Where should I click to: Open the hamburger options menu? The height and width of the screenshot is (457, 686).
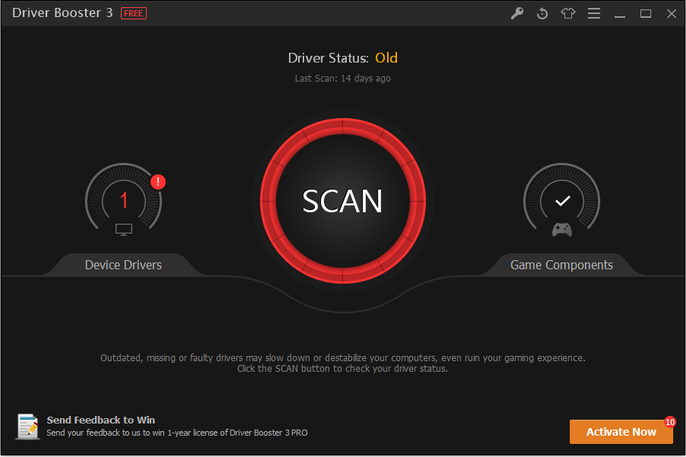(x=594, y=14)
